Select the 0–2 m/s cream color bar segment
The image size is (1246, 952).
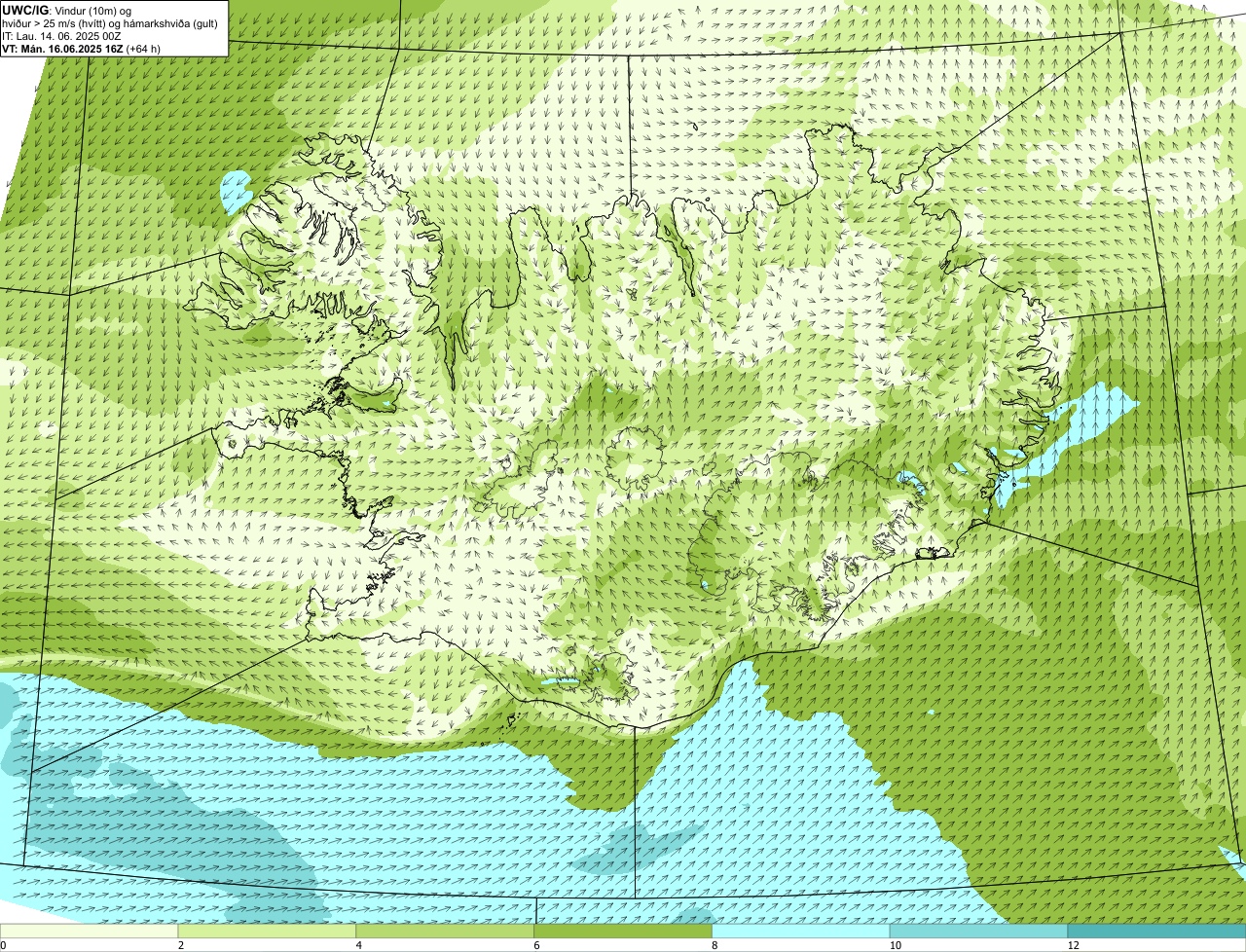click(90, 932)
